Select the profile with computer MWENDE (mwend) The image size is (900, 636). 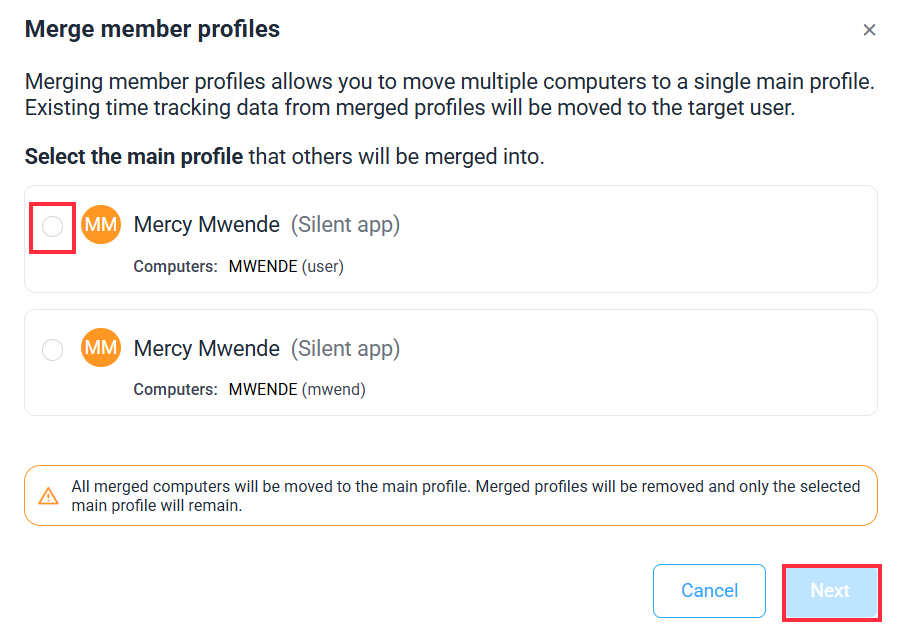point(52,350)
